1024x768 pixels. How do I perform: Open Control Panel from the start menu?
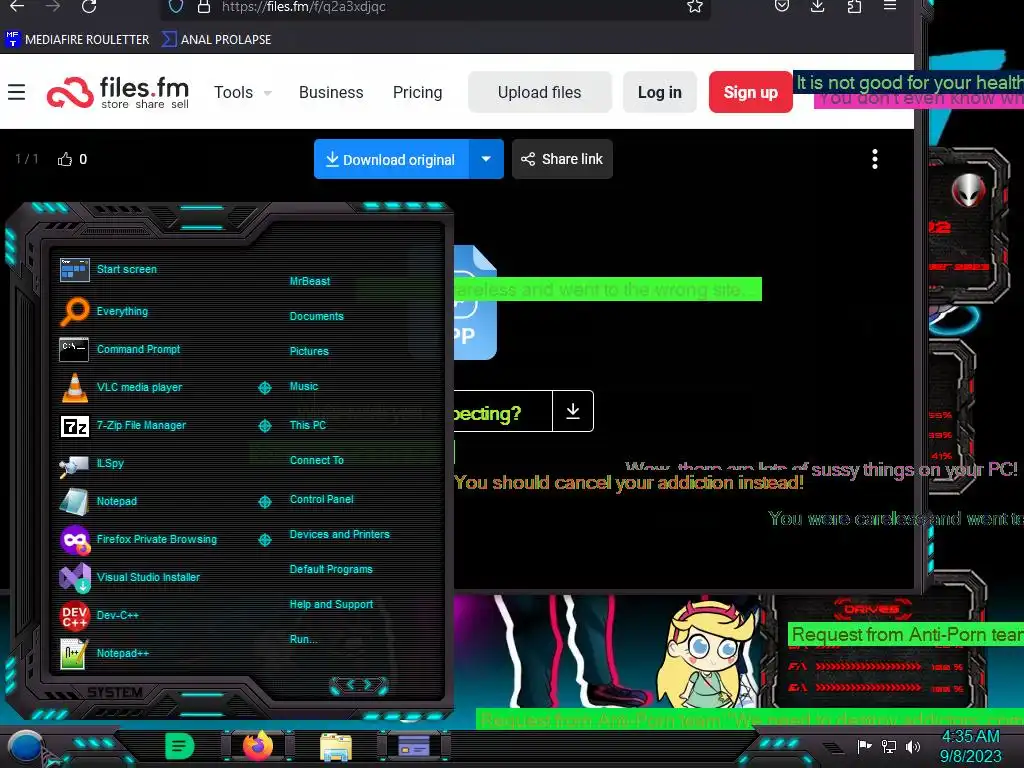tap(321, 499)
